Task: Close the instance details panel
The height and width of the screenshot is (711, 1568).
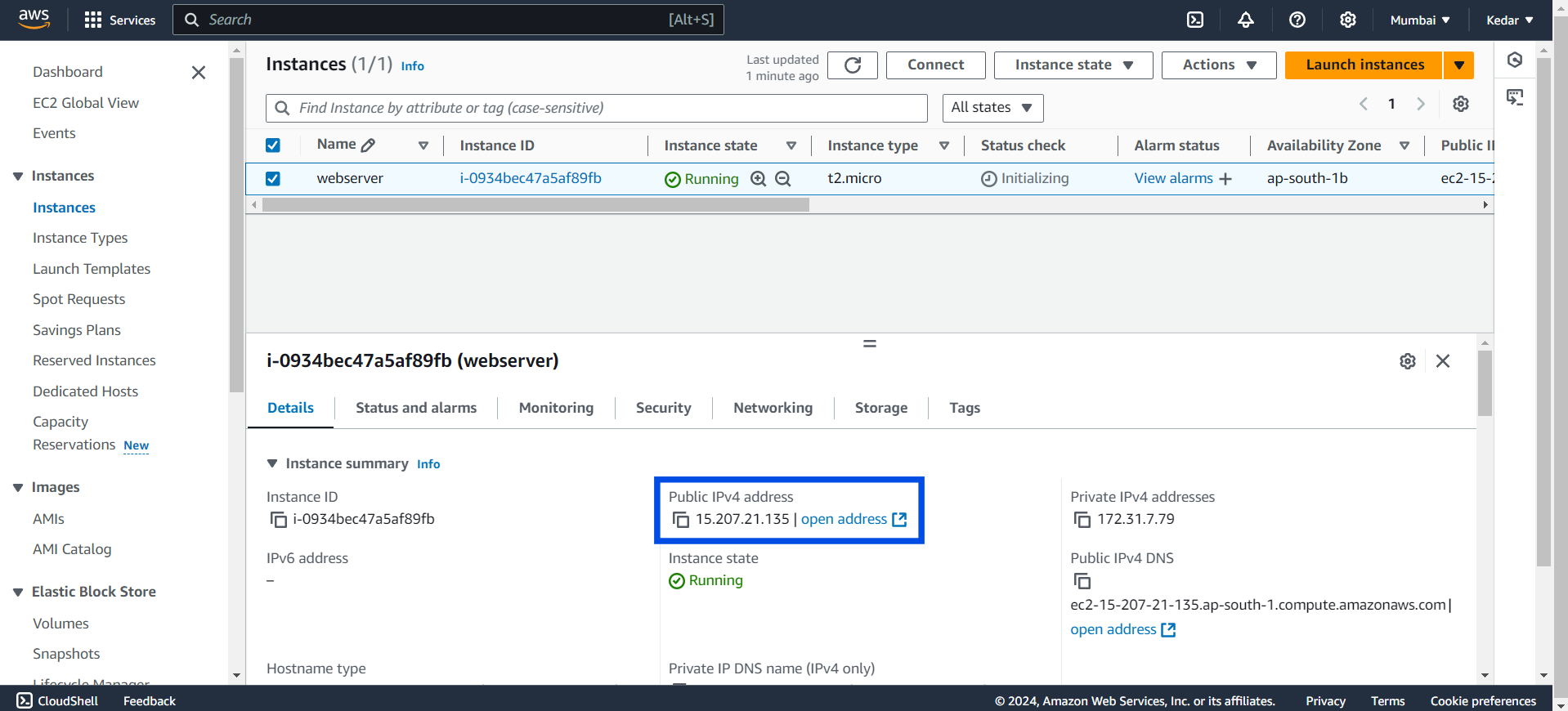Action: pyautogui.click(x=1443, y=361)
